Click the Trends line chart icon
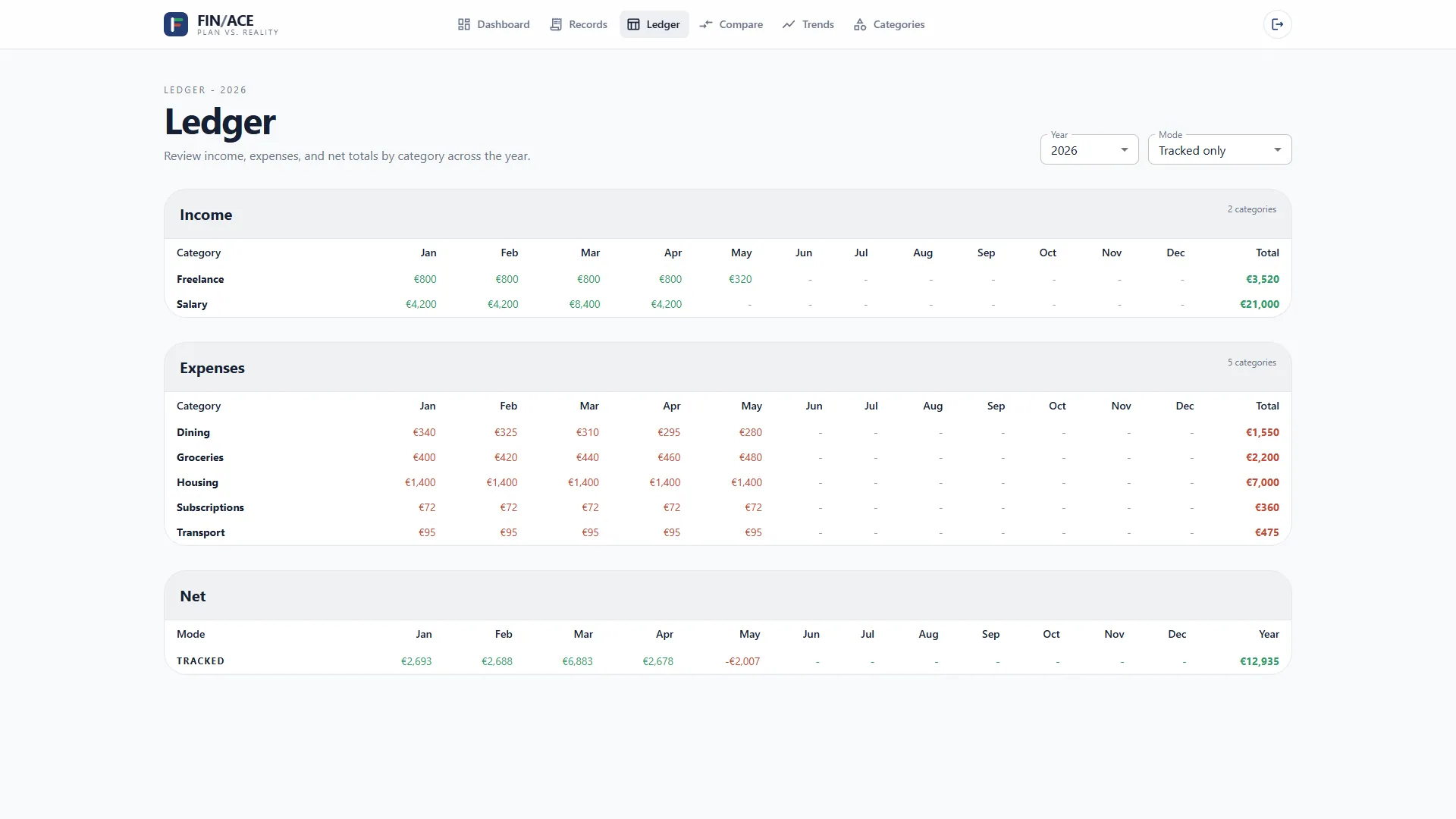Image resolution: width=1456 pixels, height=819 pixels. (x=789, y=24)
